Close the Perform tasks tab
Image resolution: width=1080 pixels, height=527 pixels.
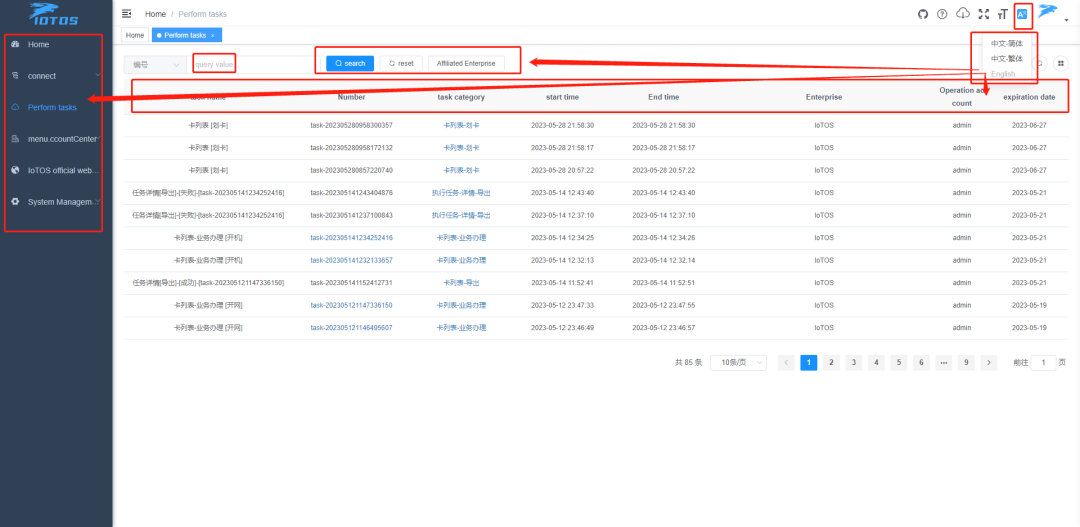(x=213, y=36)
